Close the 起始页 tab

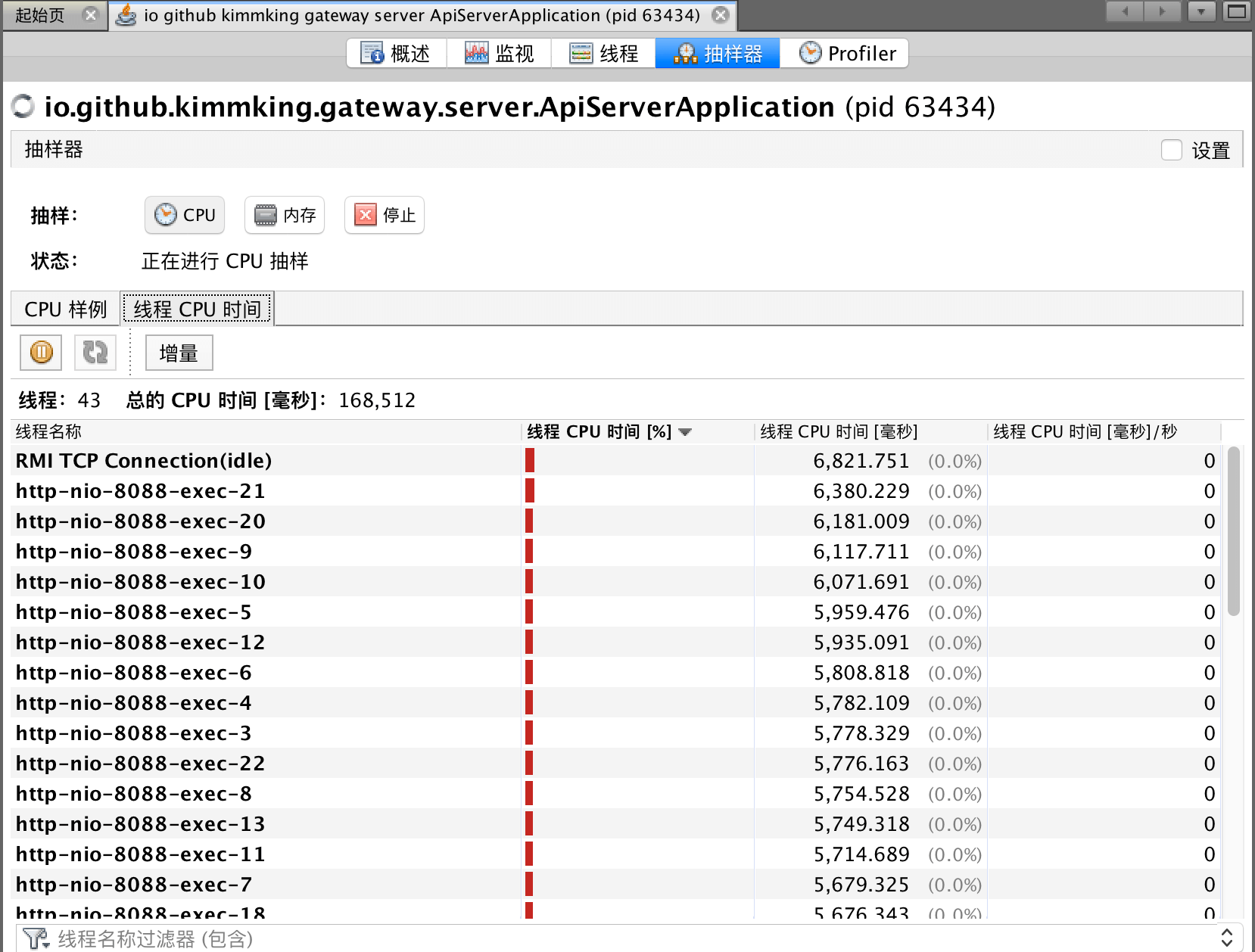[x=90, y=15]
